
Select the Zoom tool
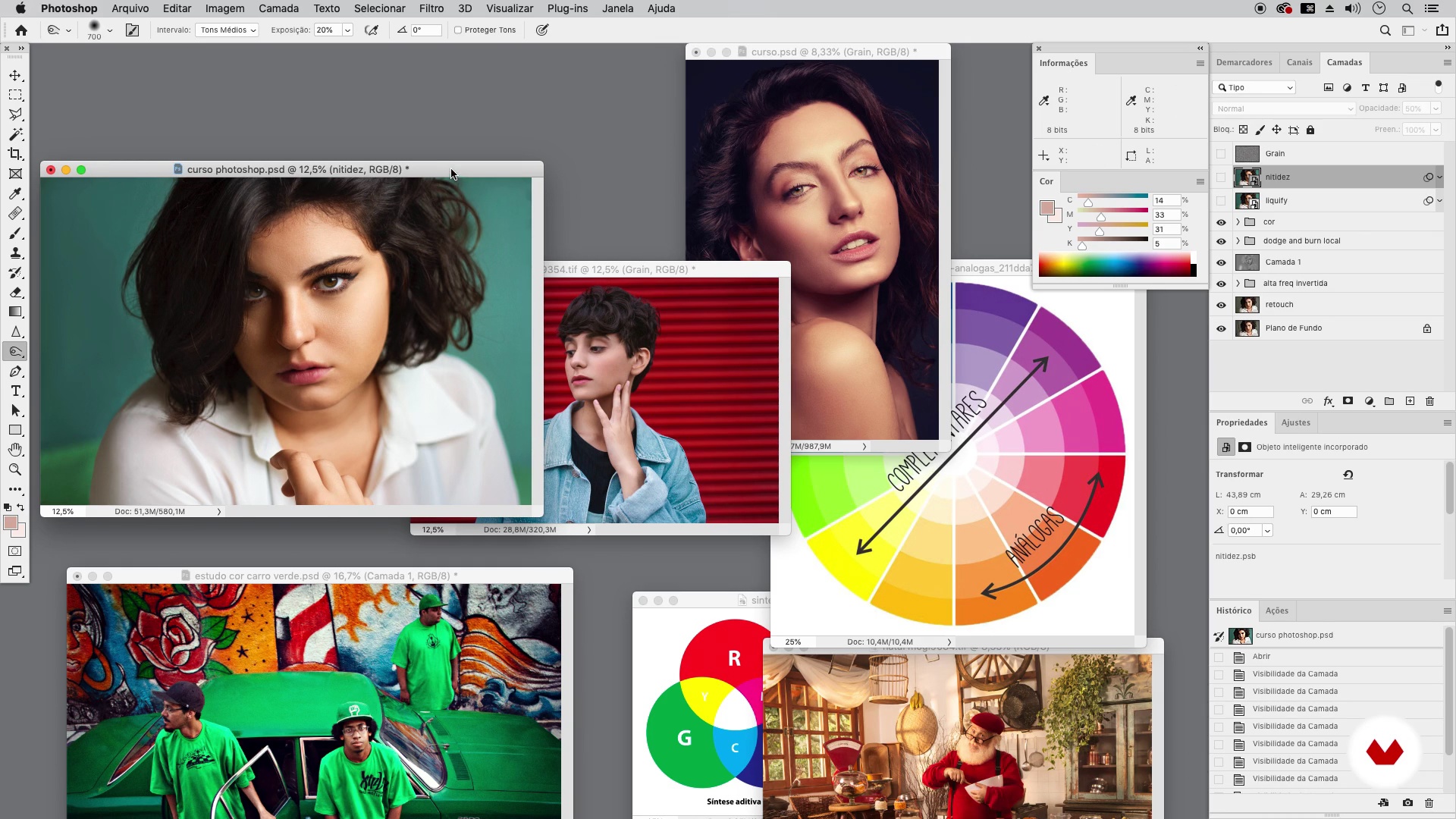(15, 470)
